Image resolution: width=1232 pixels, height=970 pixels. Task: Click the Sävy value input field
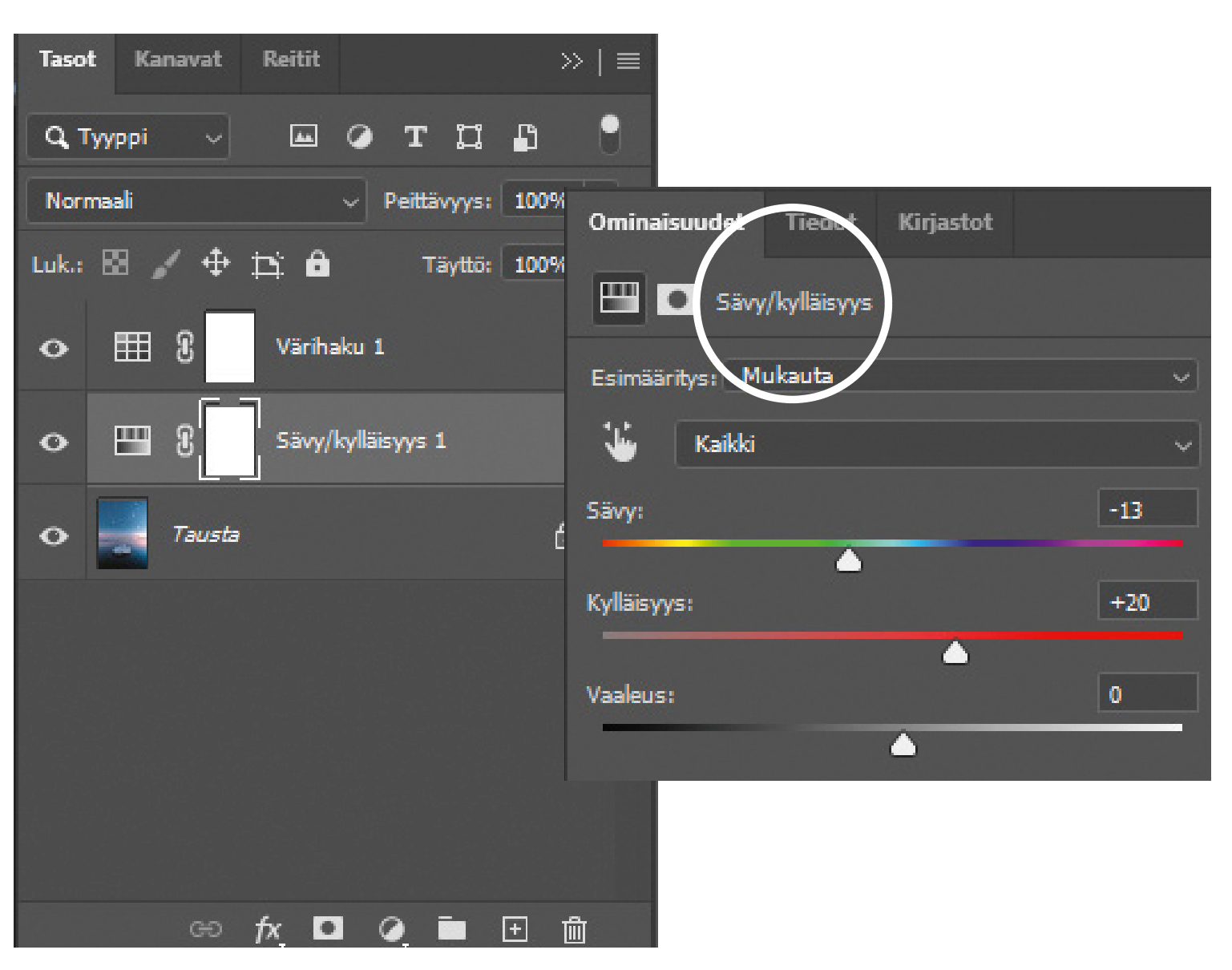click(x=1146, y=510)
